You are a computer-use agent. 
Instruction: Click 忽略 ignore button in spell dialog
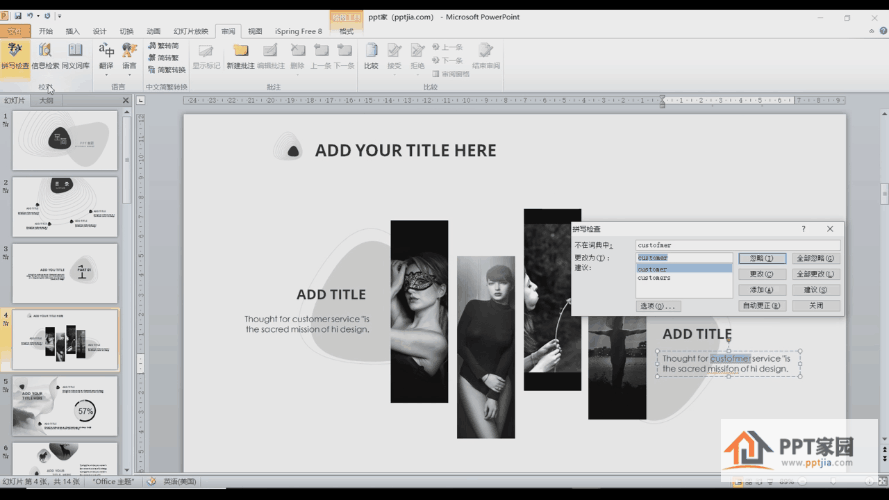click(x=762, y=258)
